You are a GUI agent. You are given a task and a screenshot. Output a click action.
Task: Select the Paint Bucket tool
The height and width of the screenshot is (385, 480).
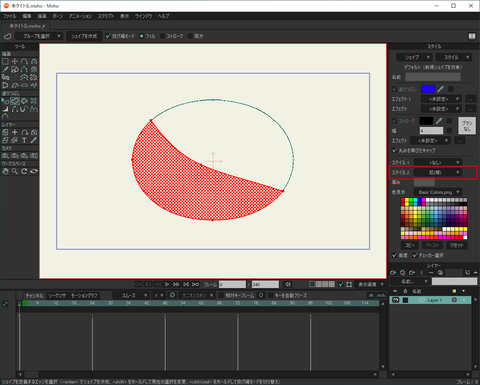tap(24, 101)
